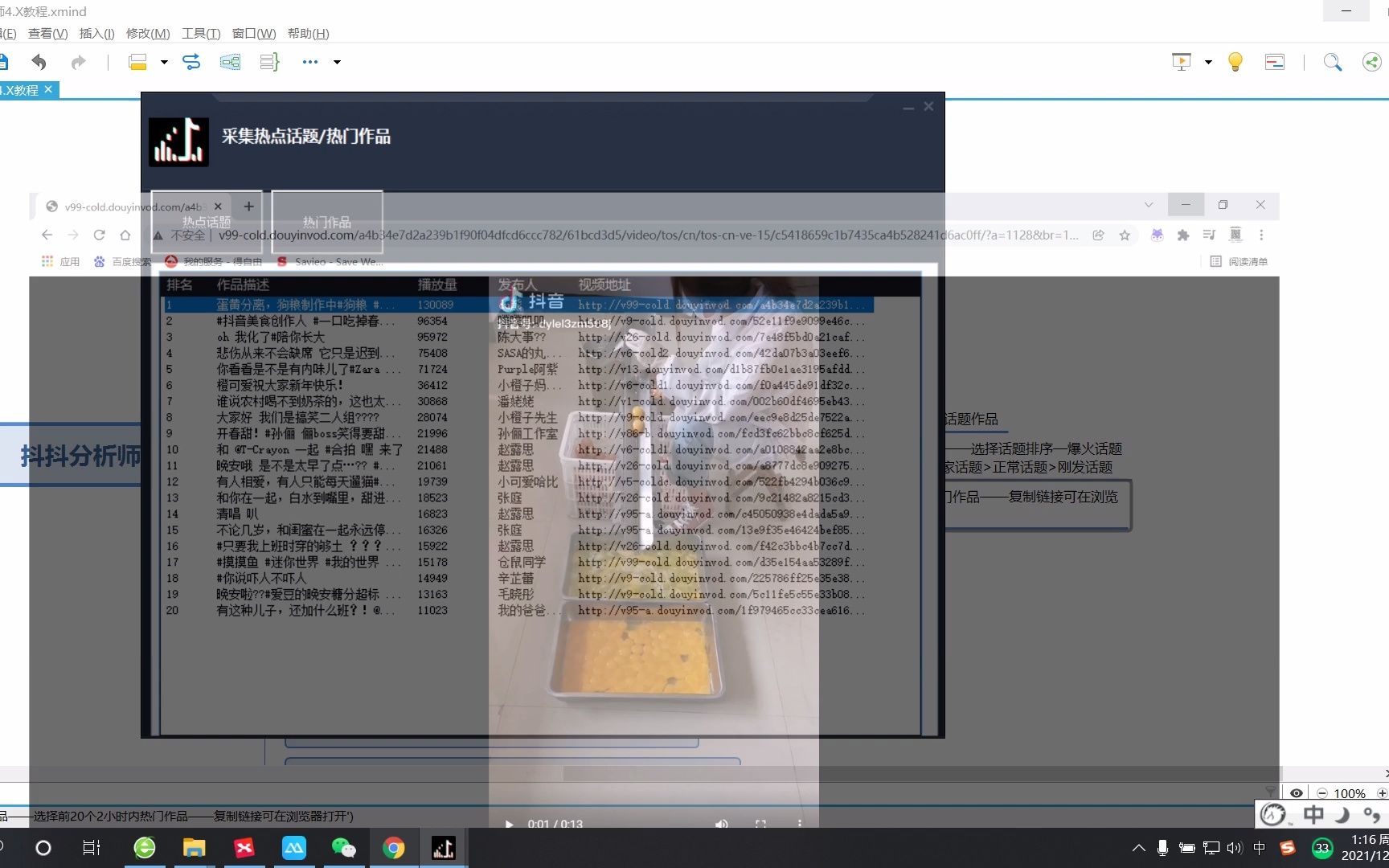Screen dimensions: 1389x868
Task: Toggle the XMind eye view icon
Action: point(1297,793)
